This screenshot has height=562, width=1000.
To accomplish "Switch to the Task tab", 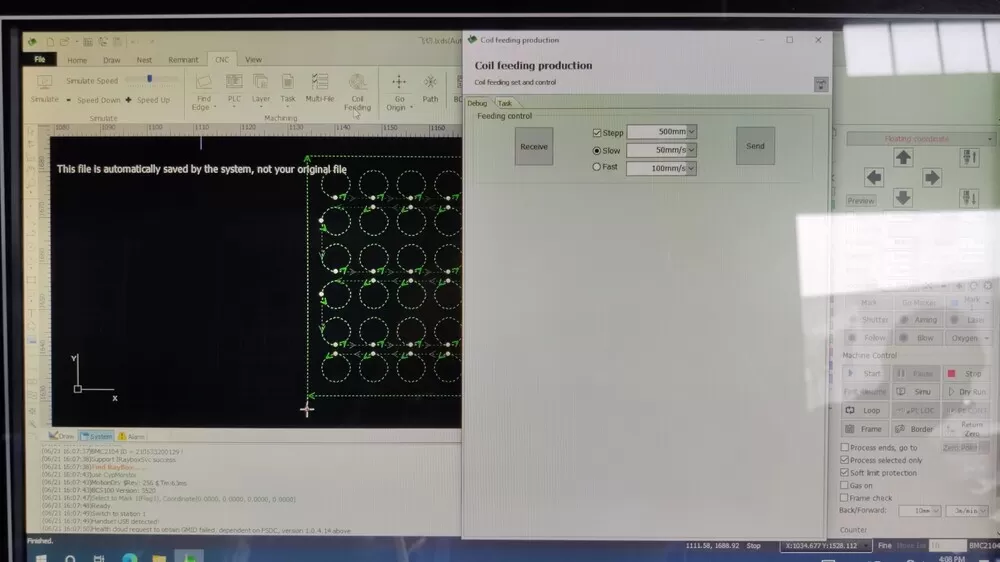I will (505, 103).
